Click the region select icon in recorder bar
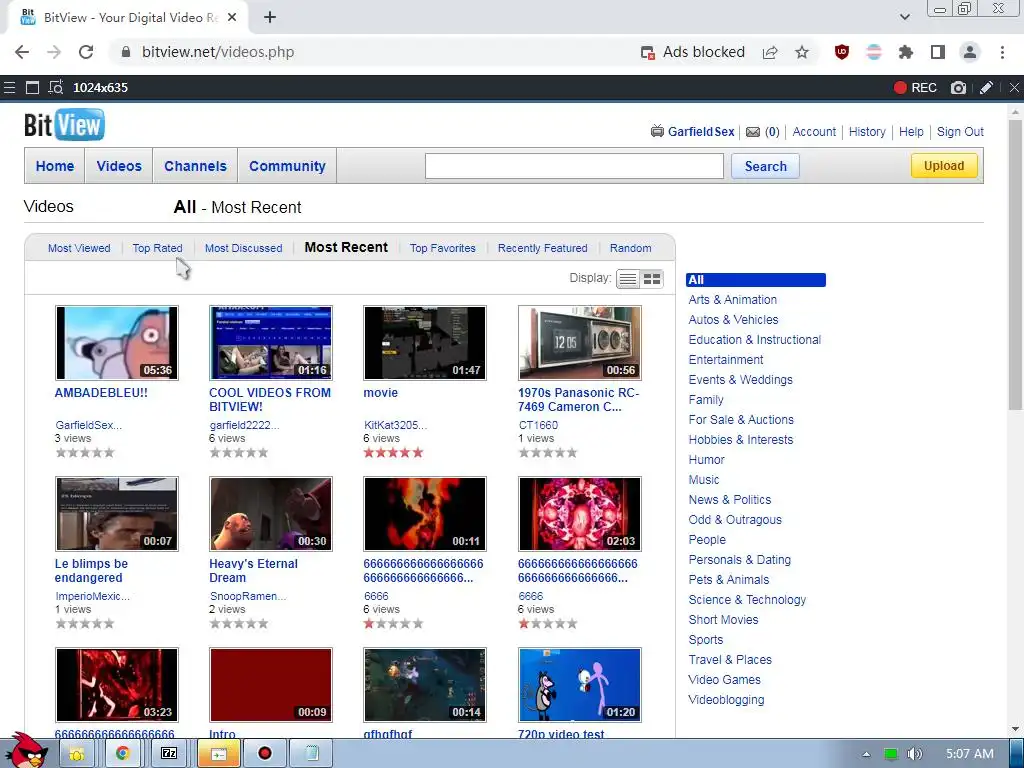Screen dimensions: 1024x768 click(x=56, y=88)
